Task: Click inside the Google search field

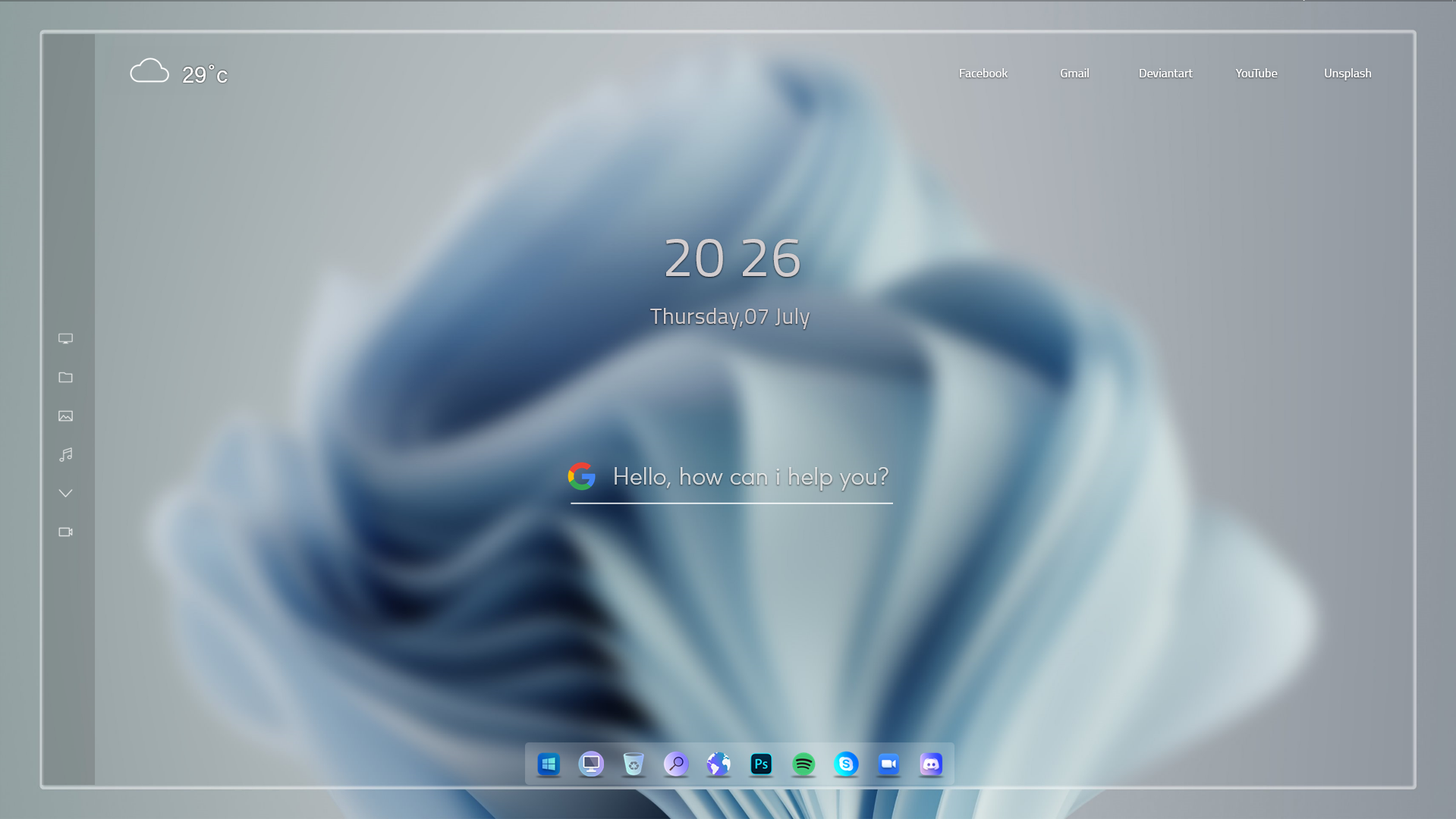Action: click(750, 477)
